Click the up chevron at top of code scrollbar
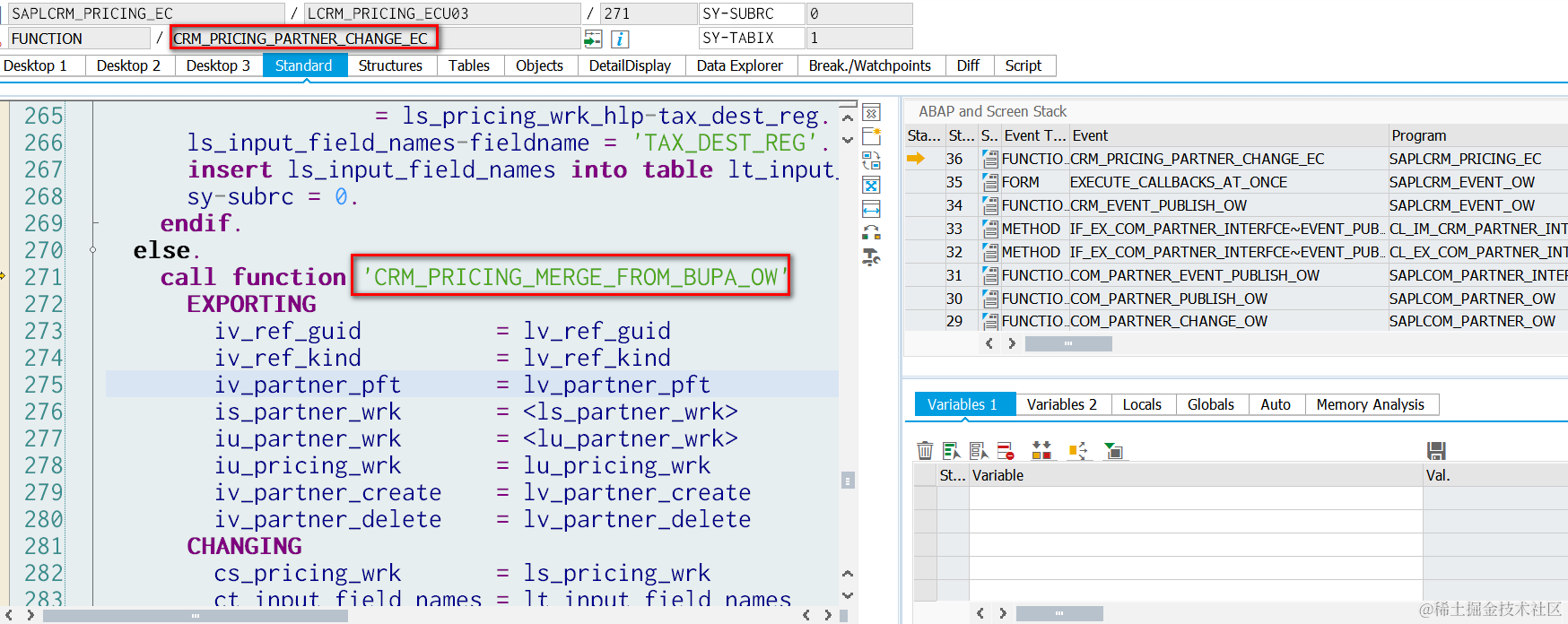The height and width of the screenshot is (624, 1568). pos(848,117)
